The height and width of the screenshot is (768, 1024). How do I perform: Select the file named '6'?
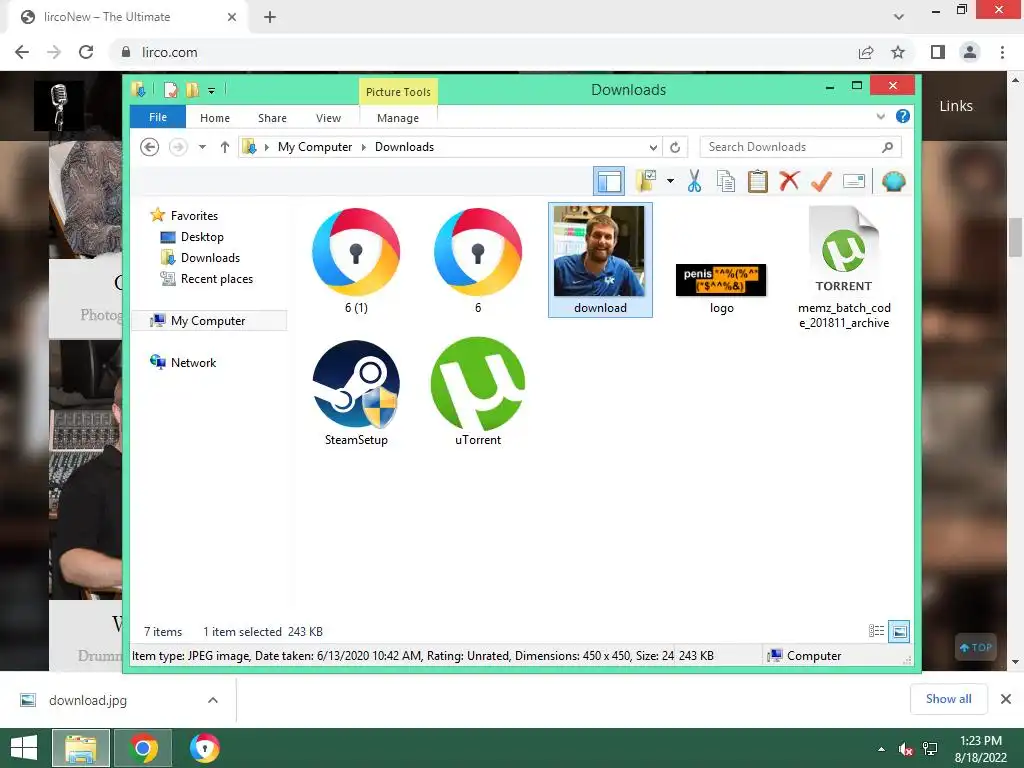tap(478, 261)
